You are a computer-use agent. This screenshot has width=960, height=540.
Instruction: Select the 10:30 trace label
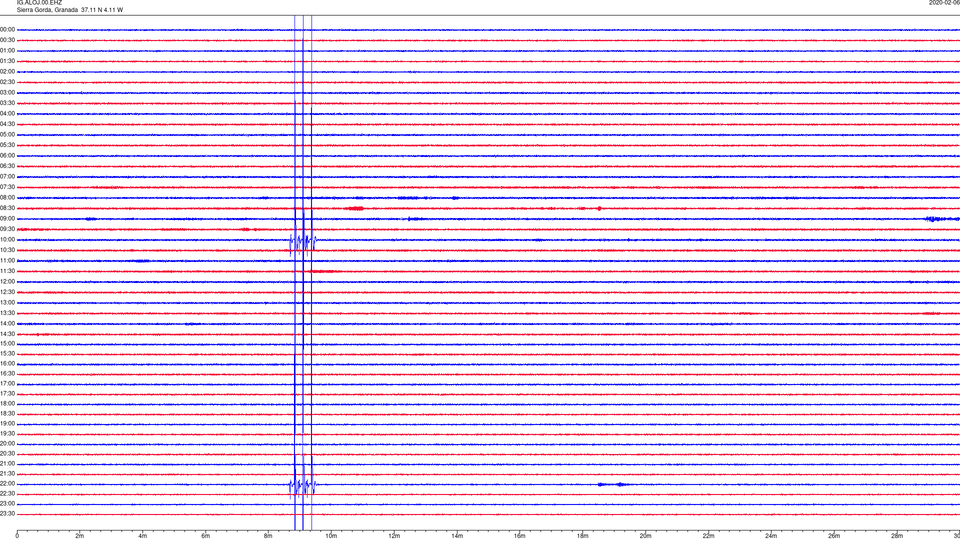tap(7, 250)
